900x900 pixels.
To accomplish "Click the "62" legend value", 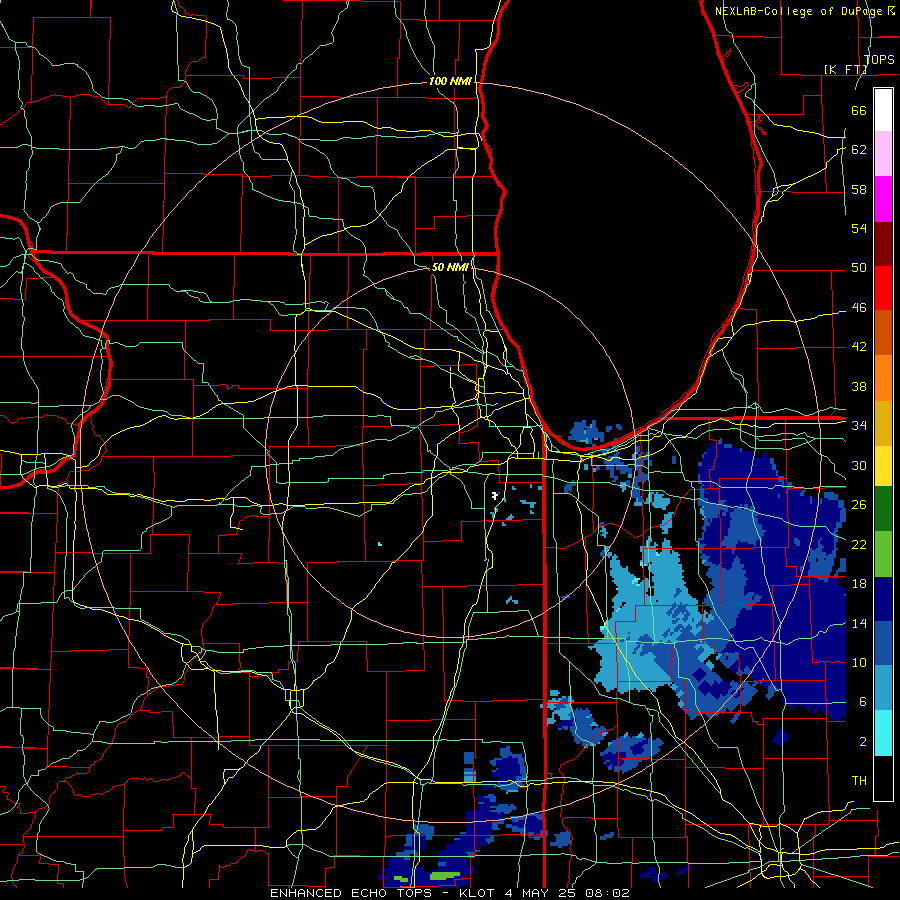I will click(x=859, y=150).
